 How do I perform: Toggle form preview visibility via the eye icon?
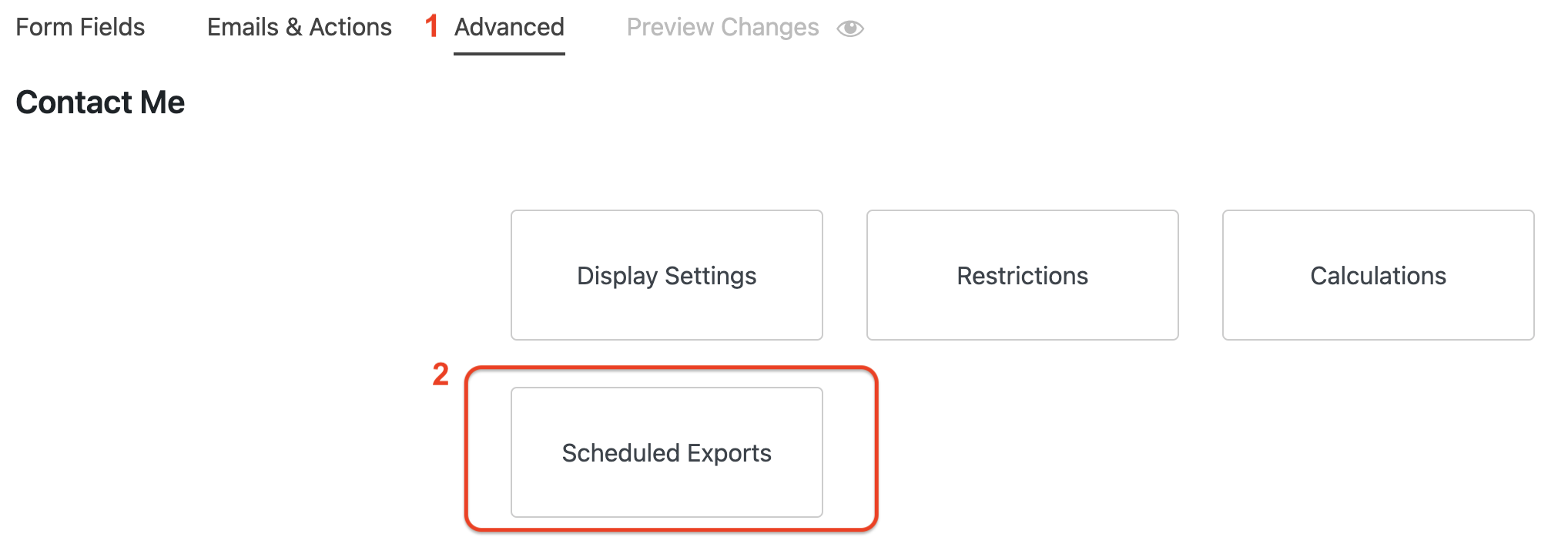849,28
